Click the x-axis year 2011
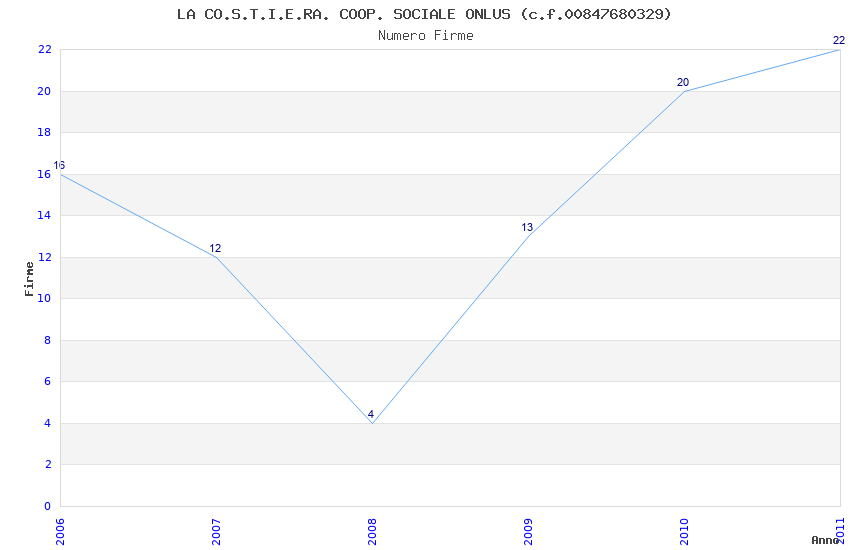850x550 pixels. point(840,531)
